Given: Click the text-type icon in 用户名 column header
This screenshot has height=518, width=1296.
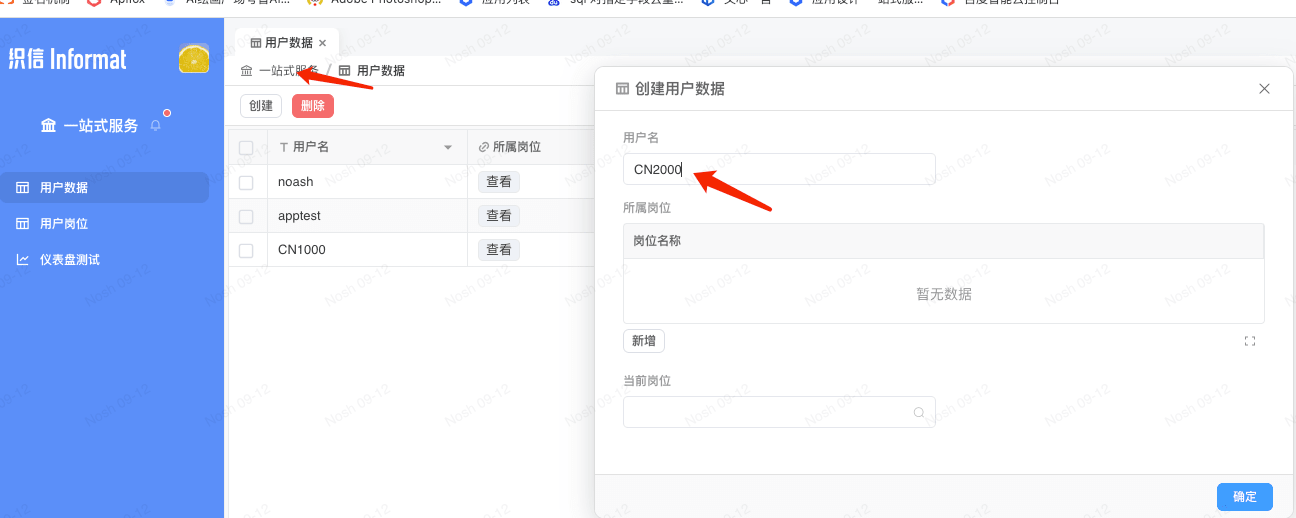Looking at the screenshot, I should 284,147.
